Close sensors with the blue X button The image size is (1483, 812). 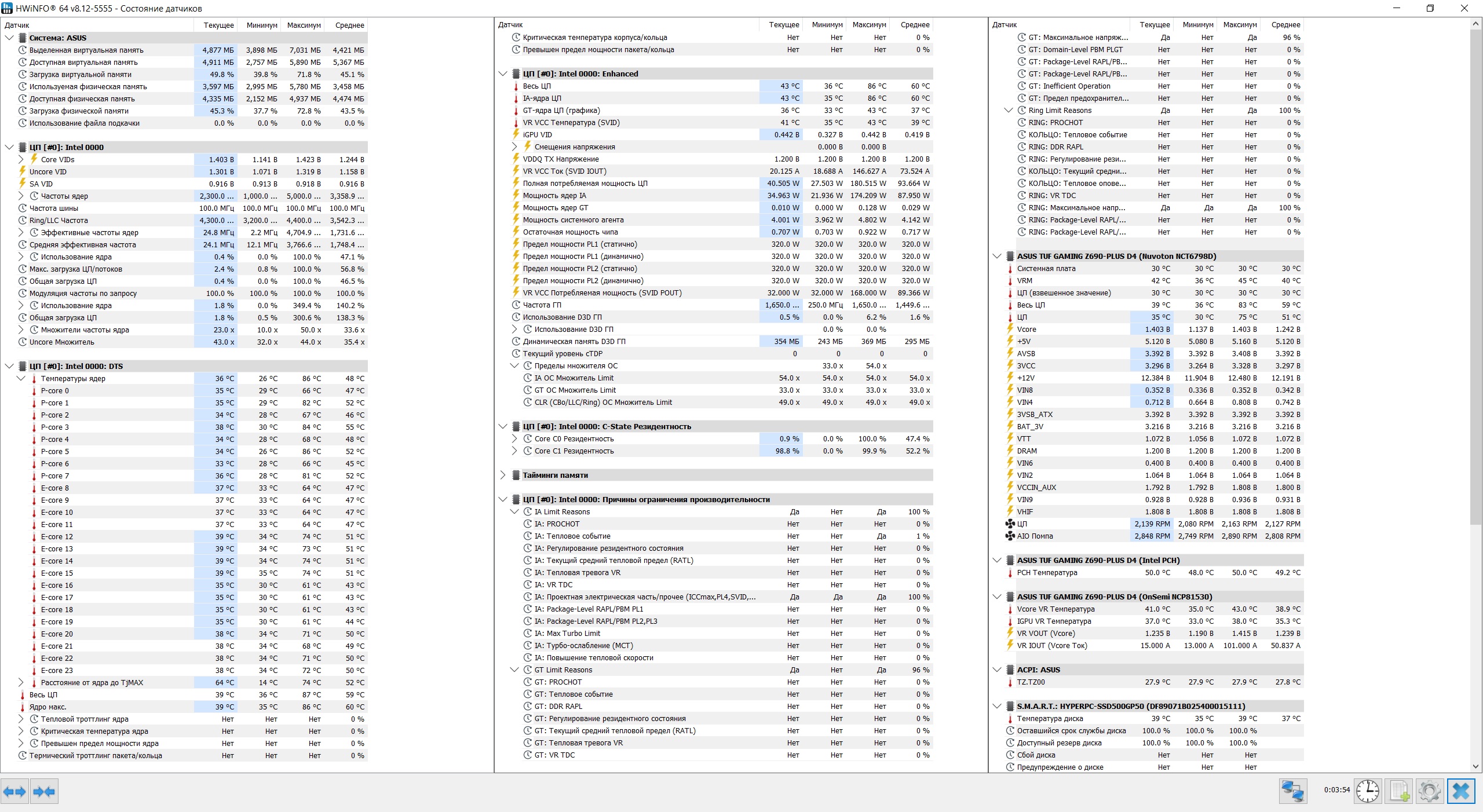point(1460,791)
